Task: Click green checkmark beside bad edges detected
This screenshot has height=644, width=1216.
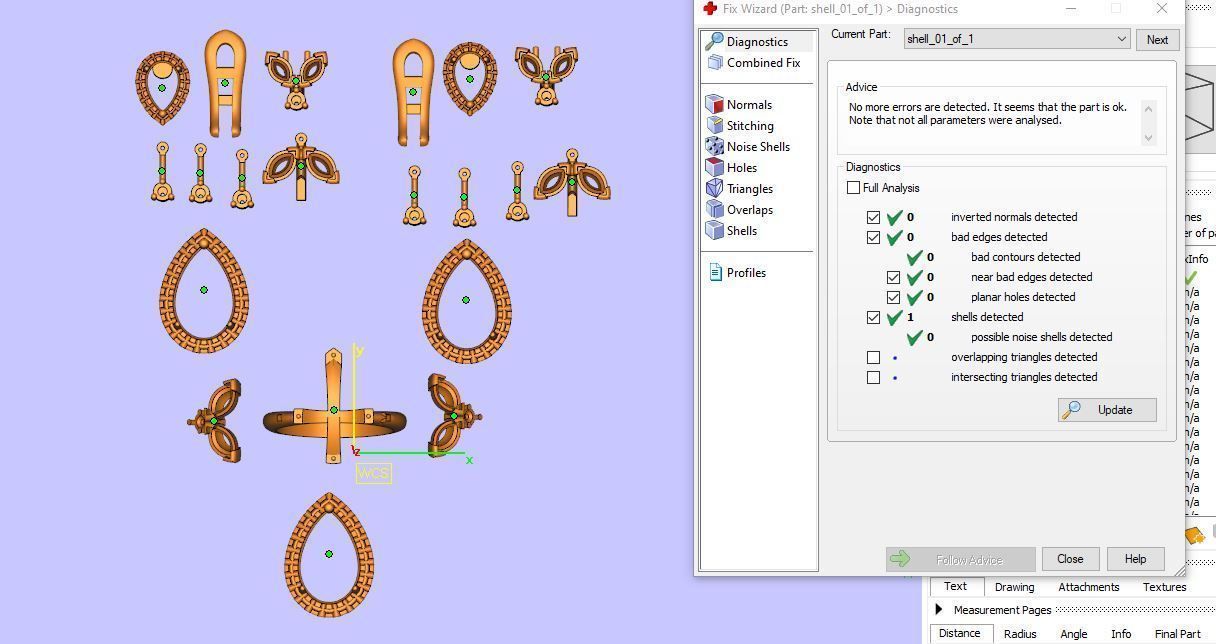Action: pyautogui.click(x=895, y=237)
